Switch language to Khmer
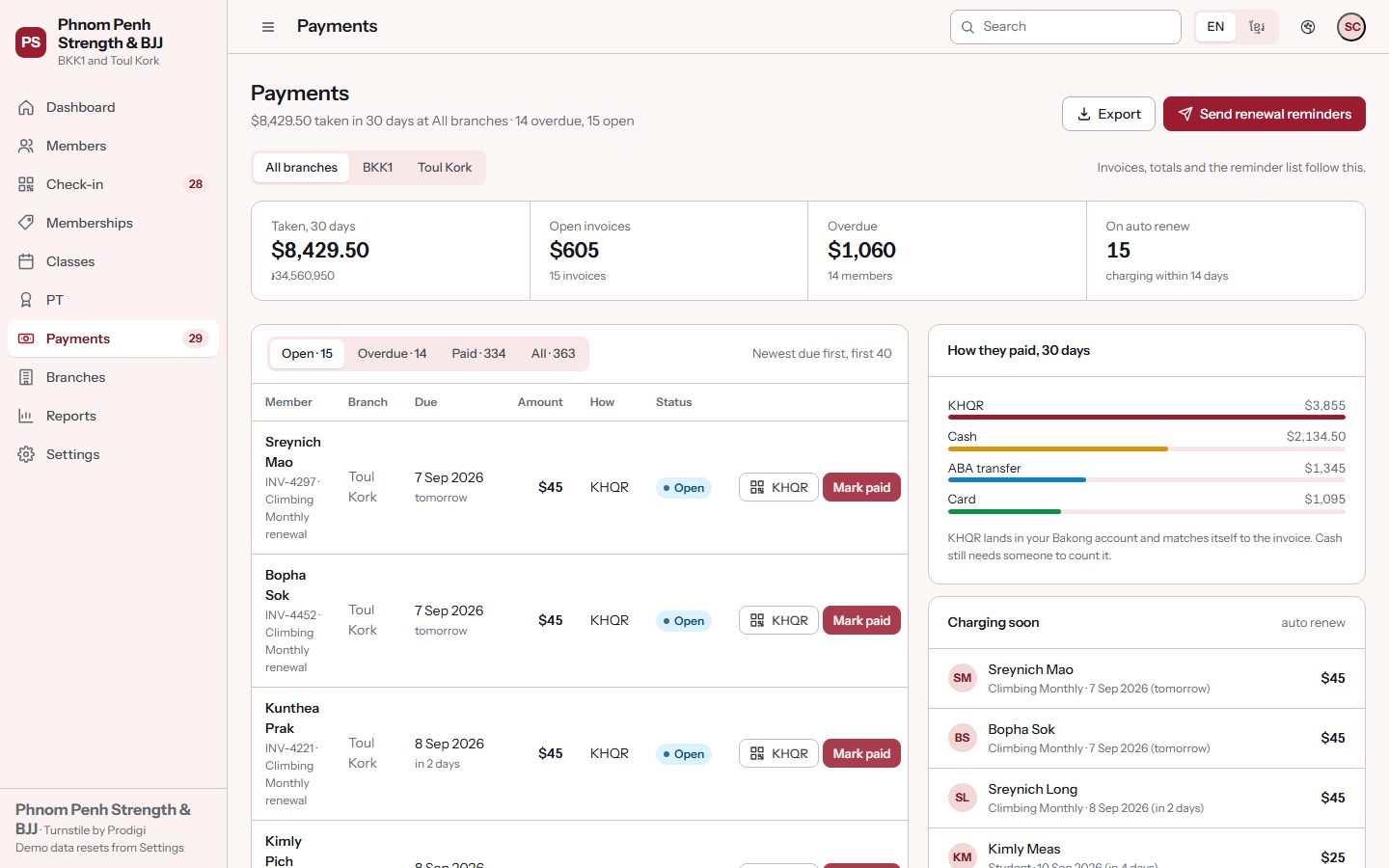The width and height of the screenshot is (1389, 868). 1257,27
